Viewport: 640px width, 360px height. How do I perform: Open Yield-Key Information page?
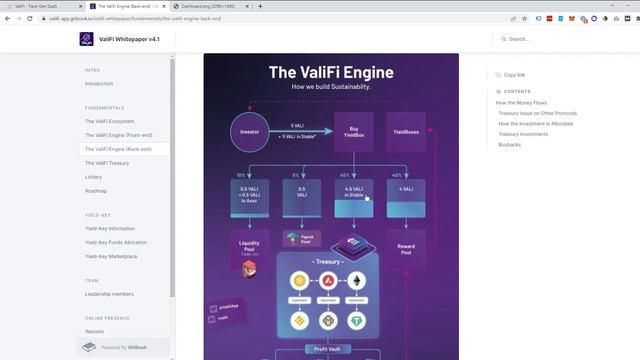[x=110, y=229]
